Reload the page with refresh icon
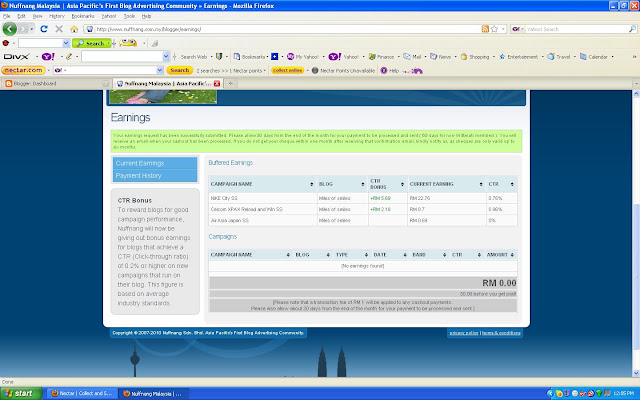640x400 pixels. (44, 29)
